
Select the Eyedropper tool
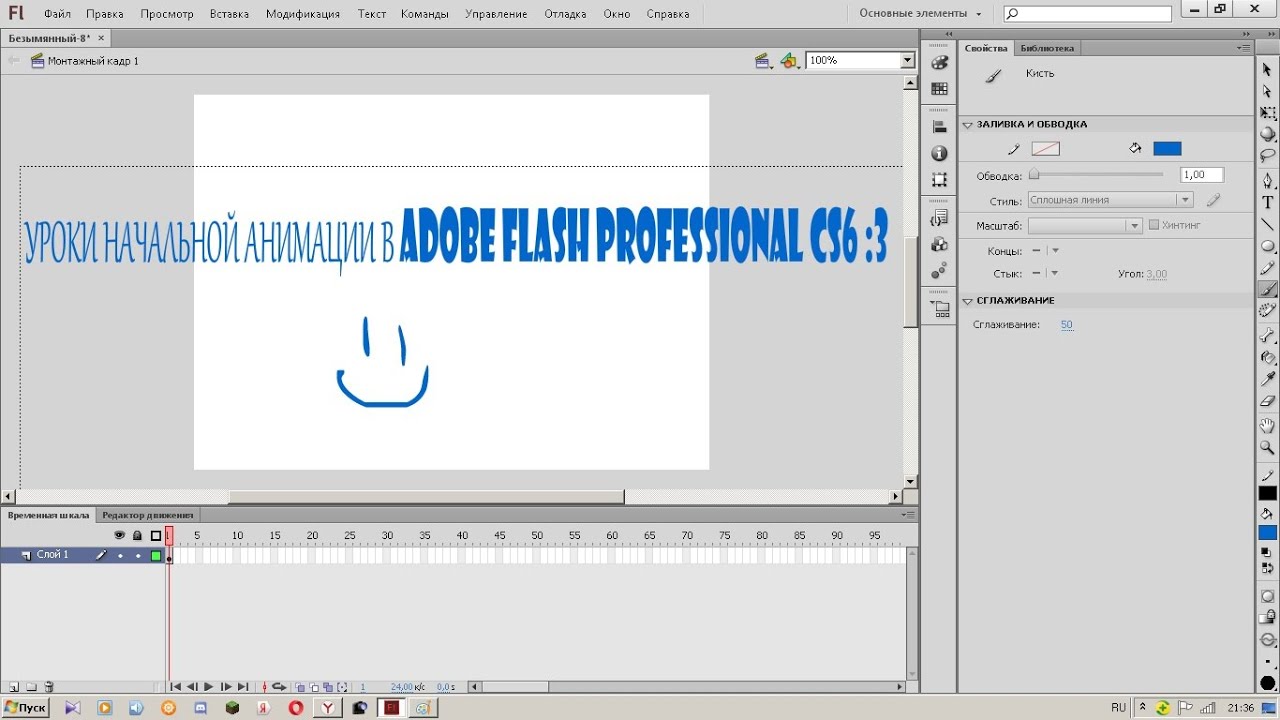pos(1268,380)
